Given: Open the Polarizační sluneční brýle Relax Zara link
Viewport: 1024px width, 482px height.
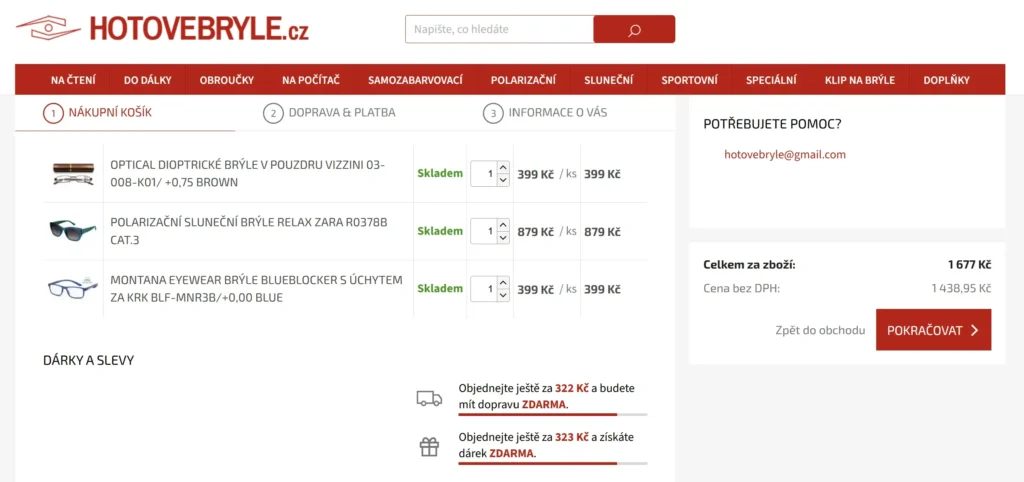Looking at the screenshot, I should click(249, 231).
